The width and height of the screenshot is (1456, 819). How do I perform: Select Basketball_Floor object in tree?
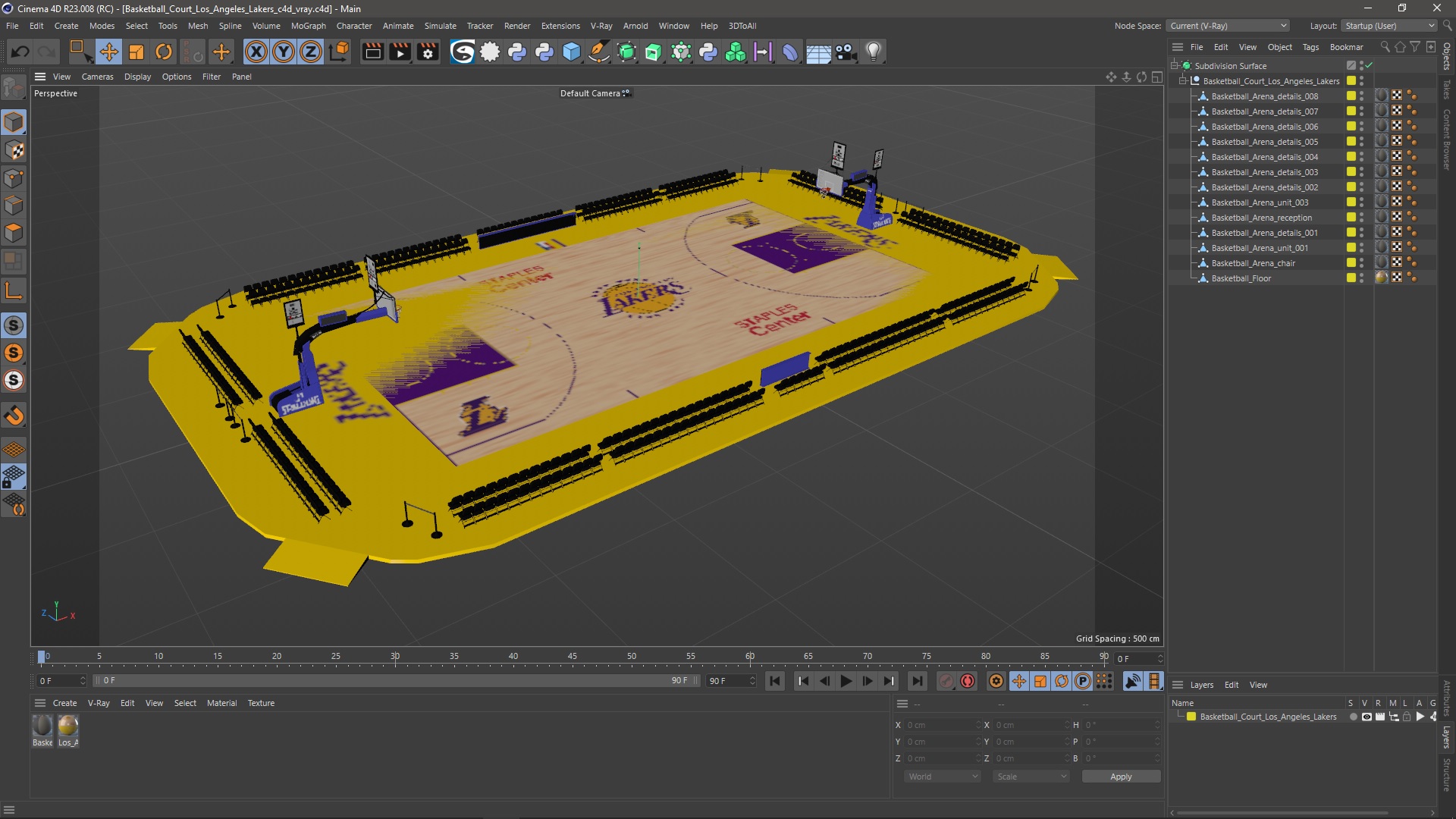pyautogui.click(x=1241, y=278)
